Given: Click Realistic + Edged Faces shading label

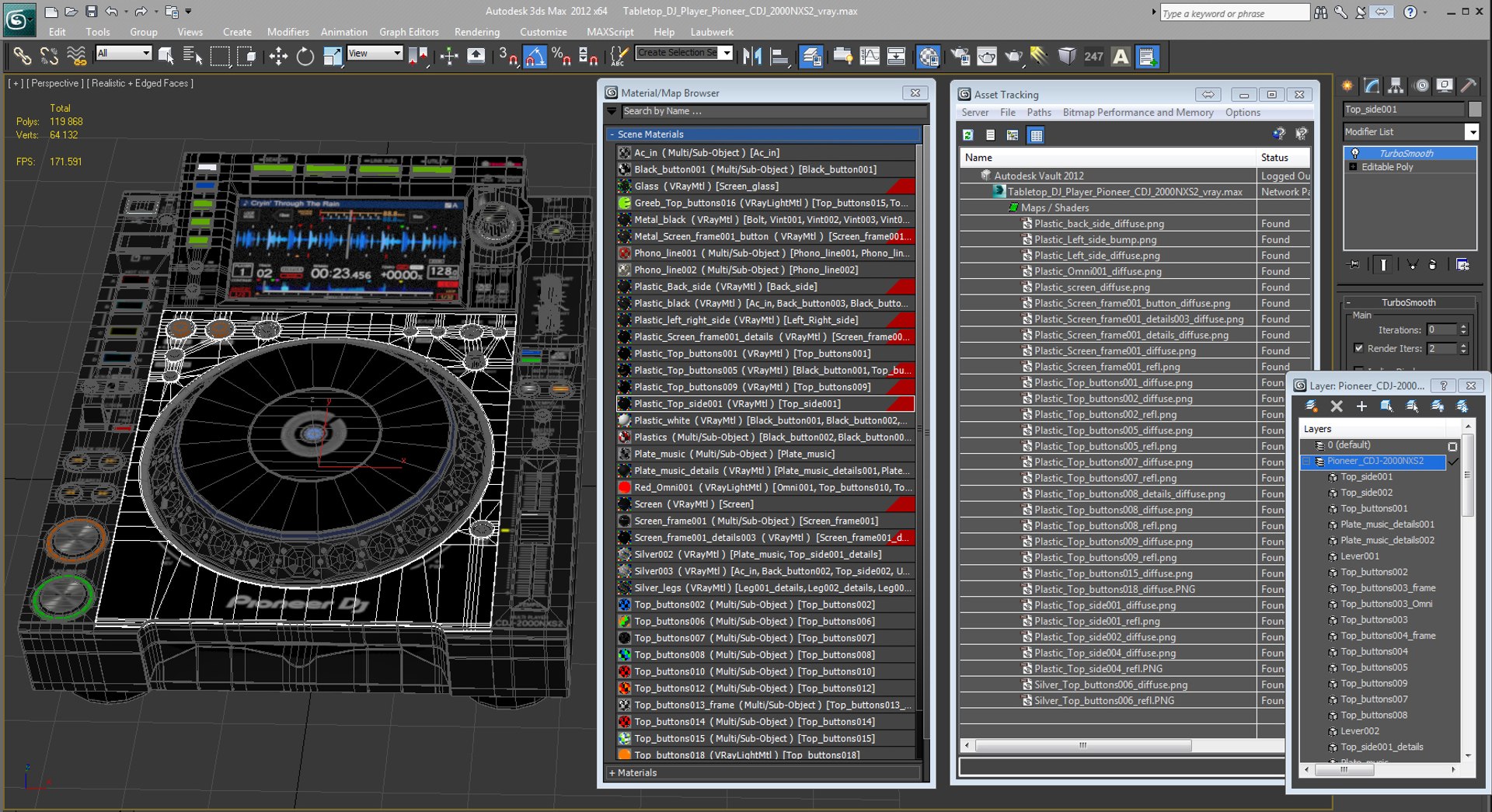Looking at the screenshot, I should [x=140, y=83].
